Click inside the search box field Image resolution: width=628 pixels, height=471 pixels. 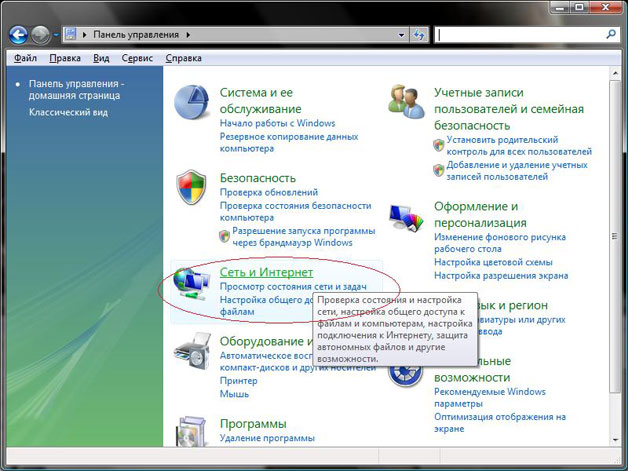pos(525,35)
